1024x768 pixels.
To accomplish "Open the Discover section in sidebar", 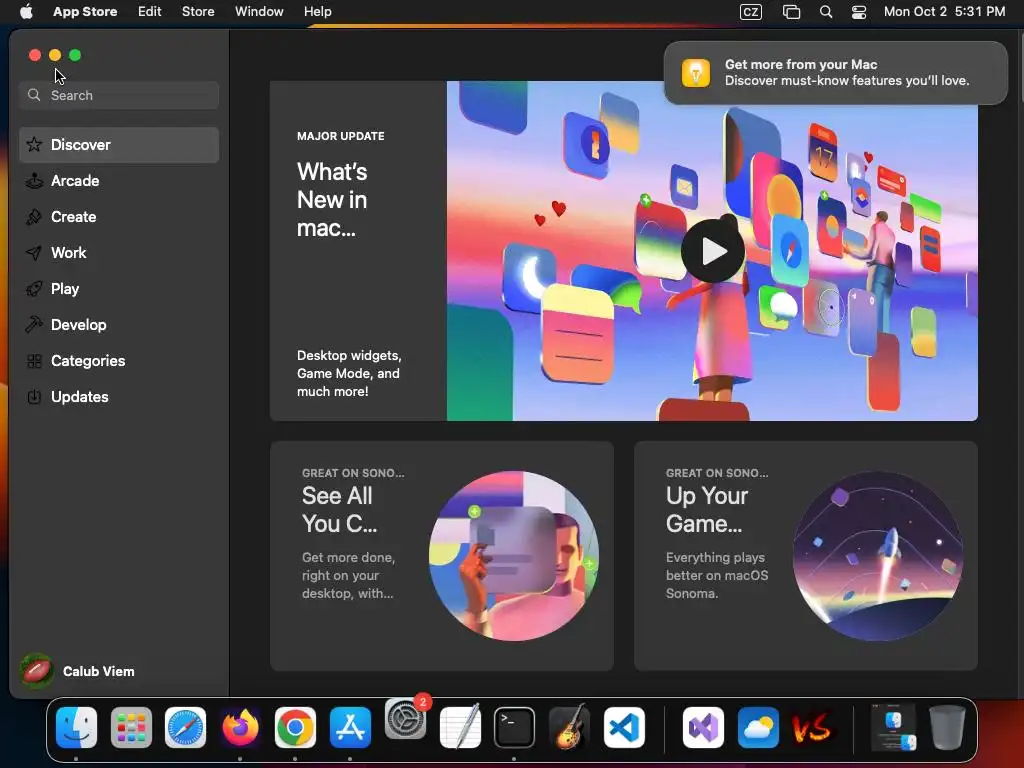I will (119, 145).
